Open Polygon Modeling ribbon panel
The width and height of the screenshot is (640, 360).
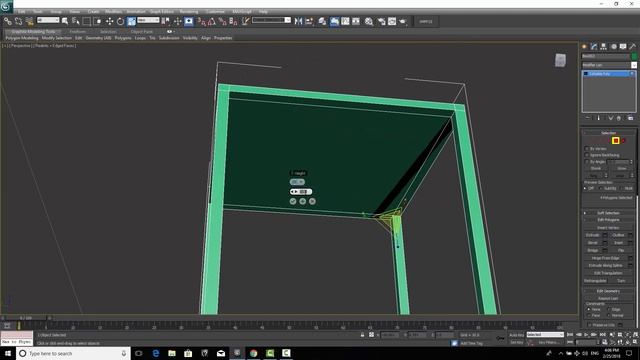[x=22, y=38]
